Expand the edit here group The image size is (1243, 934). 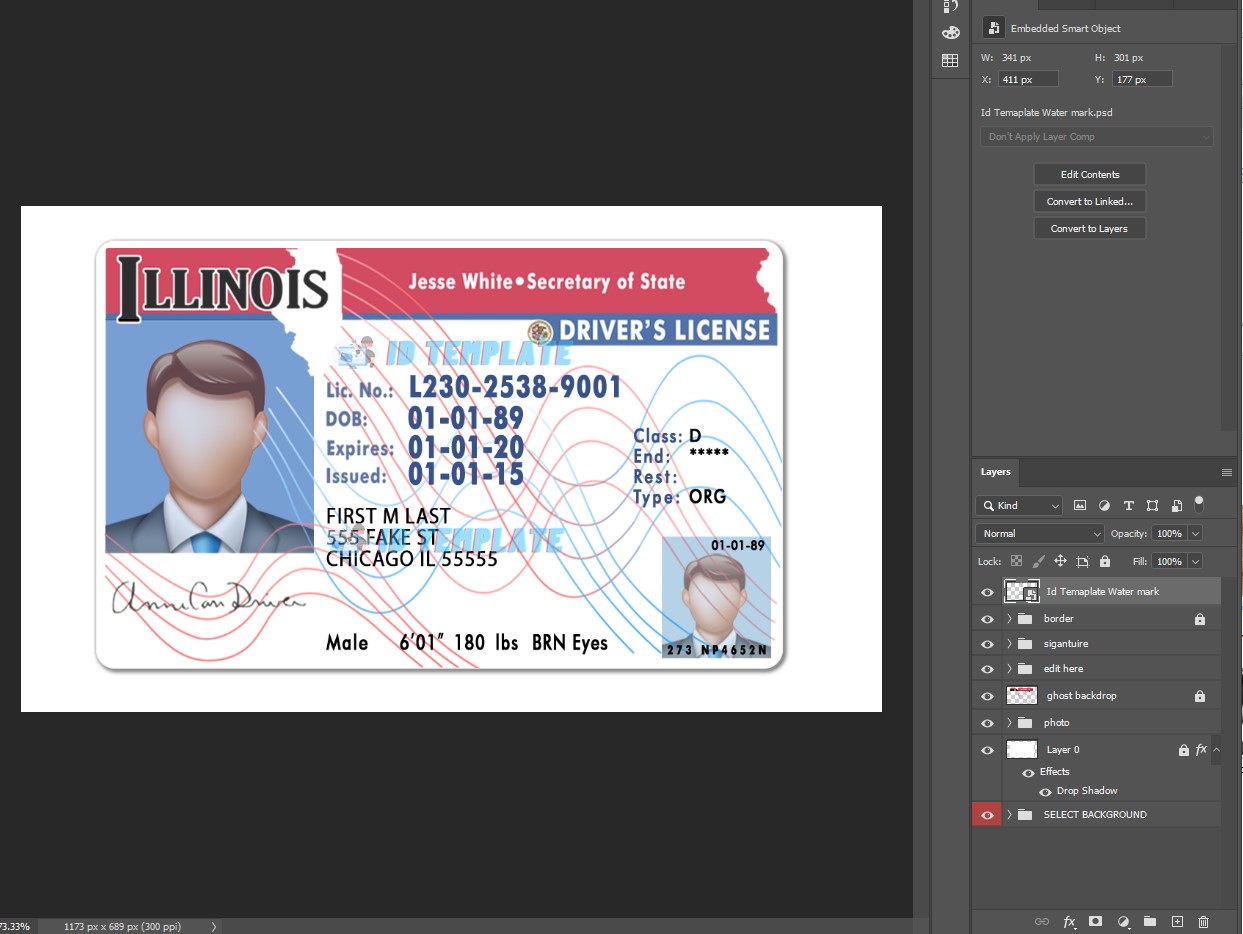click(1009, 669)
